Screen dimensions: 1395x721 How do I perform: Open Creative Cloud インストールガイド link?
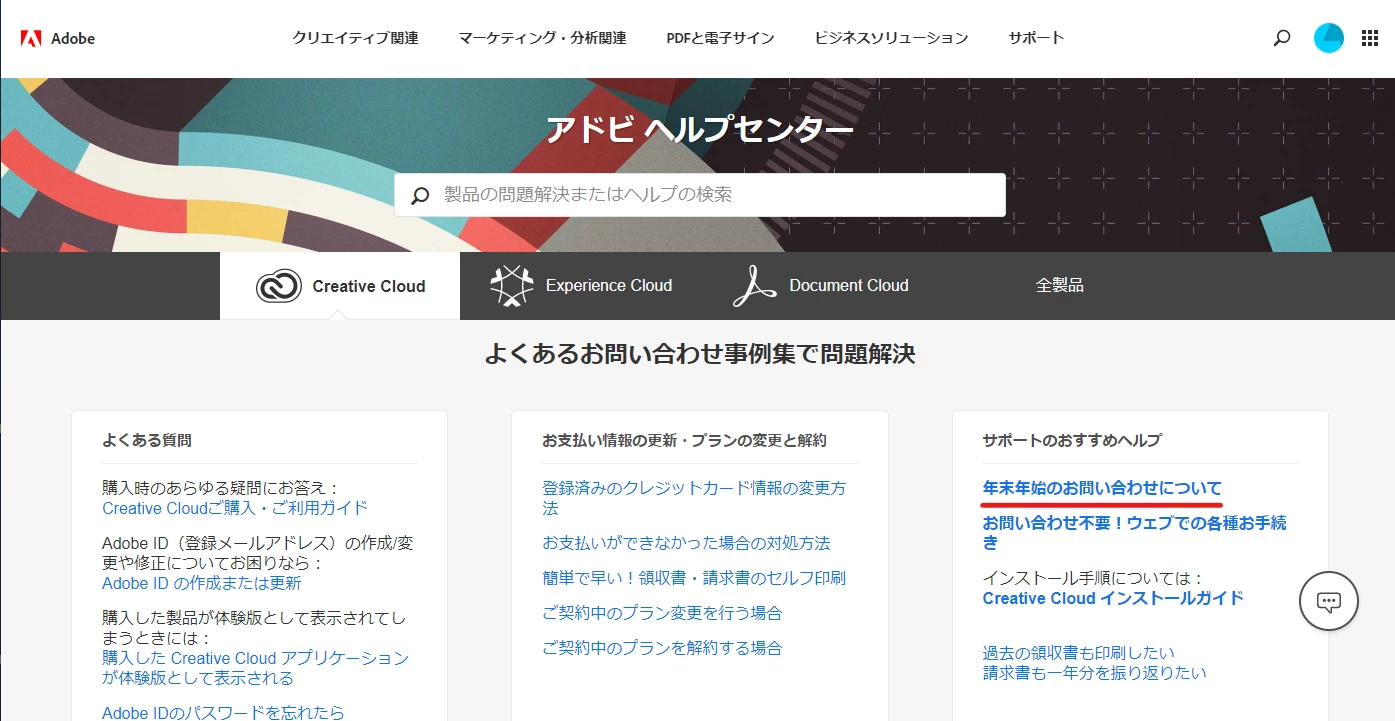pos(1113,598)
